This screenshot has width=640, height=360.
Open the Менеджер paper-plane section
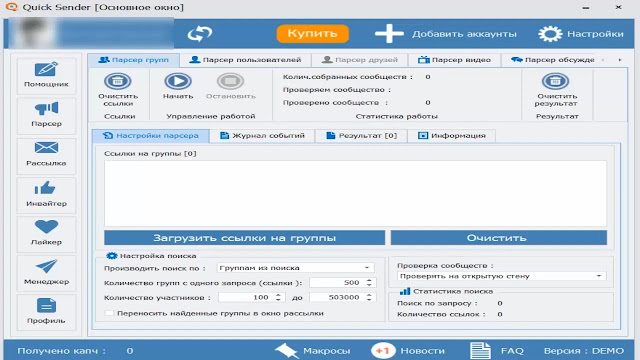46,273
